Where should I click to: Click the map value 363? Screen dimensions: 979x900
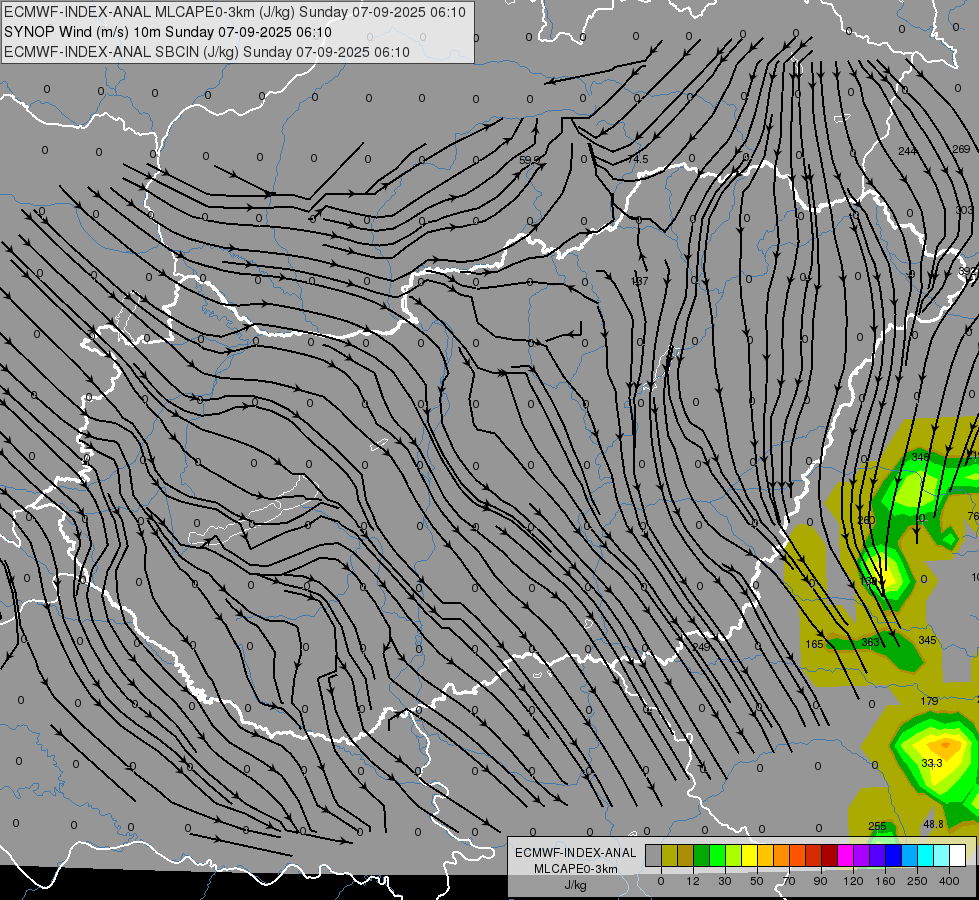point(870,642)
